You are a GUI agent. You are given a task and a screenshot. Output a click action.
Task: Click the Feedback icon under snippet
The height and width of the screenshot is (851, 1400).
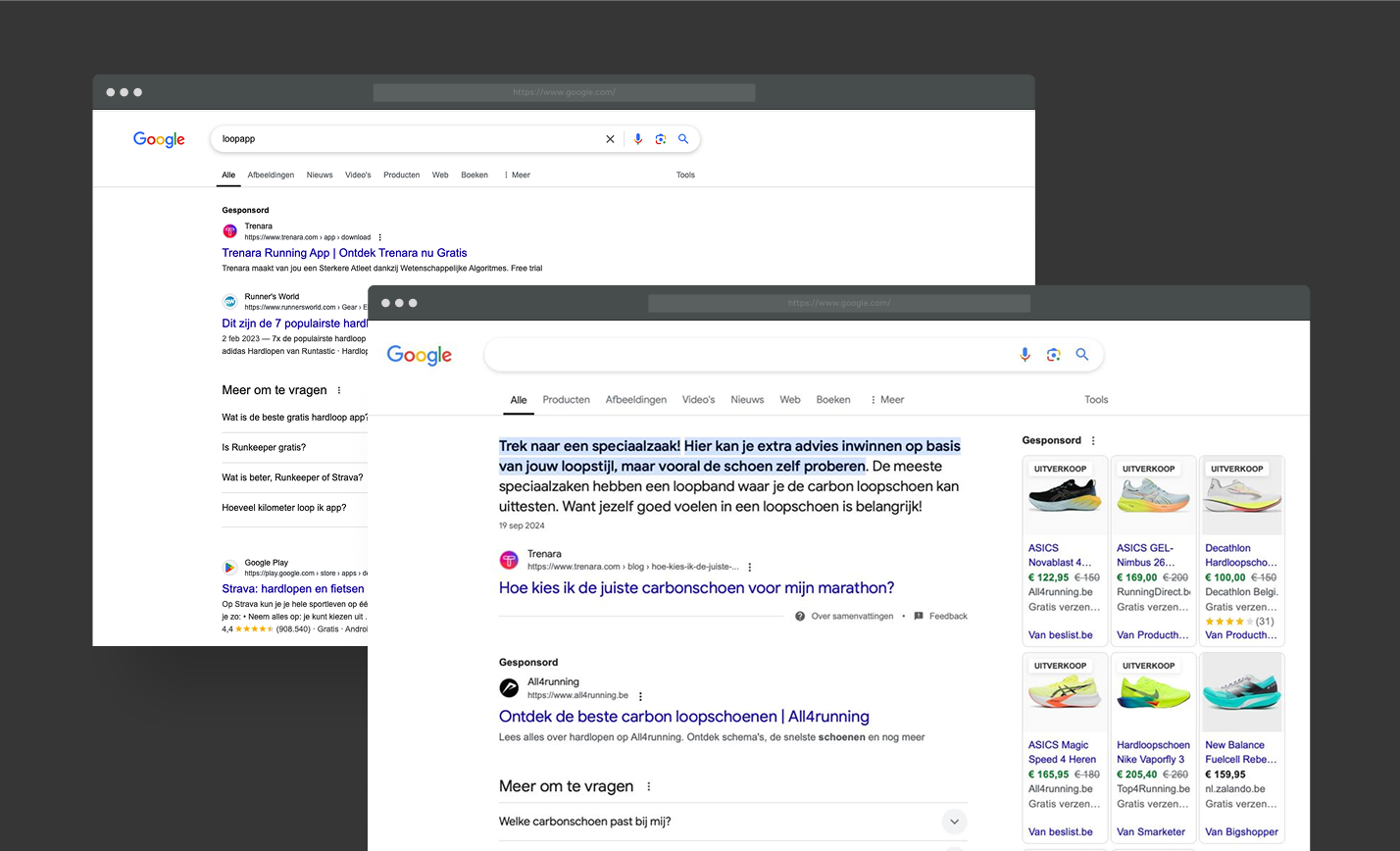[x=919, y=616]
